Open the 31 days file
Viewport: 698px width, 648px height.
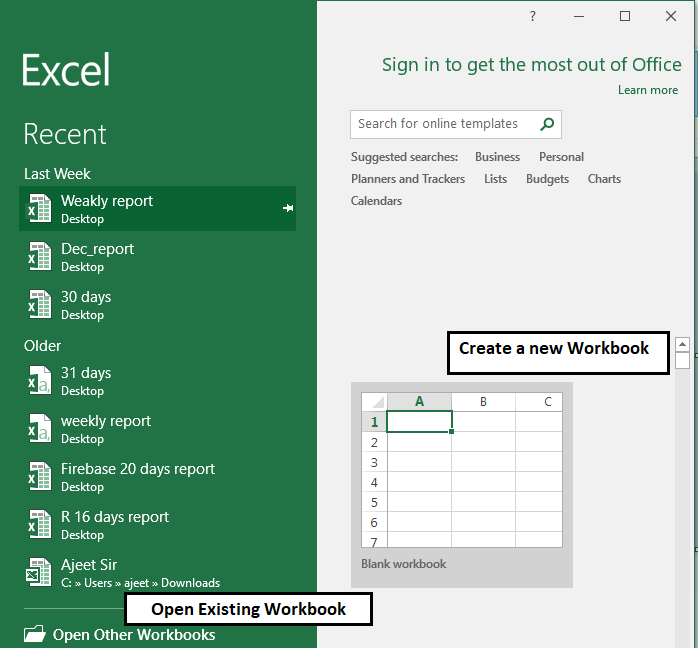click(x=158, y=381)
